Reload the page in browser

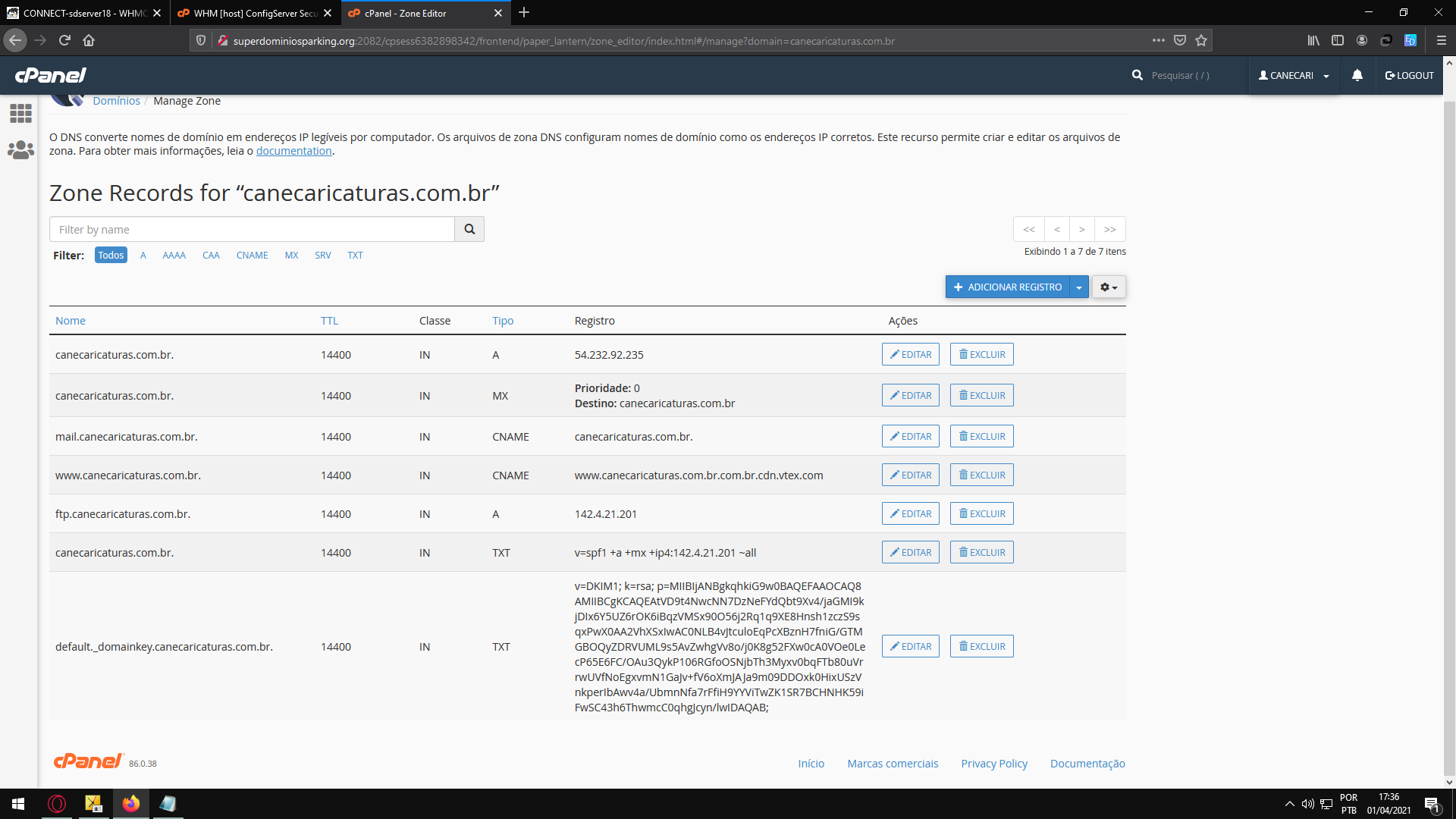coord(64,41)
